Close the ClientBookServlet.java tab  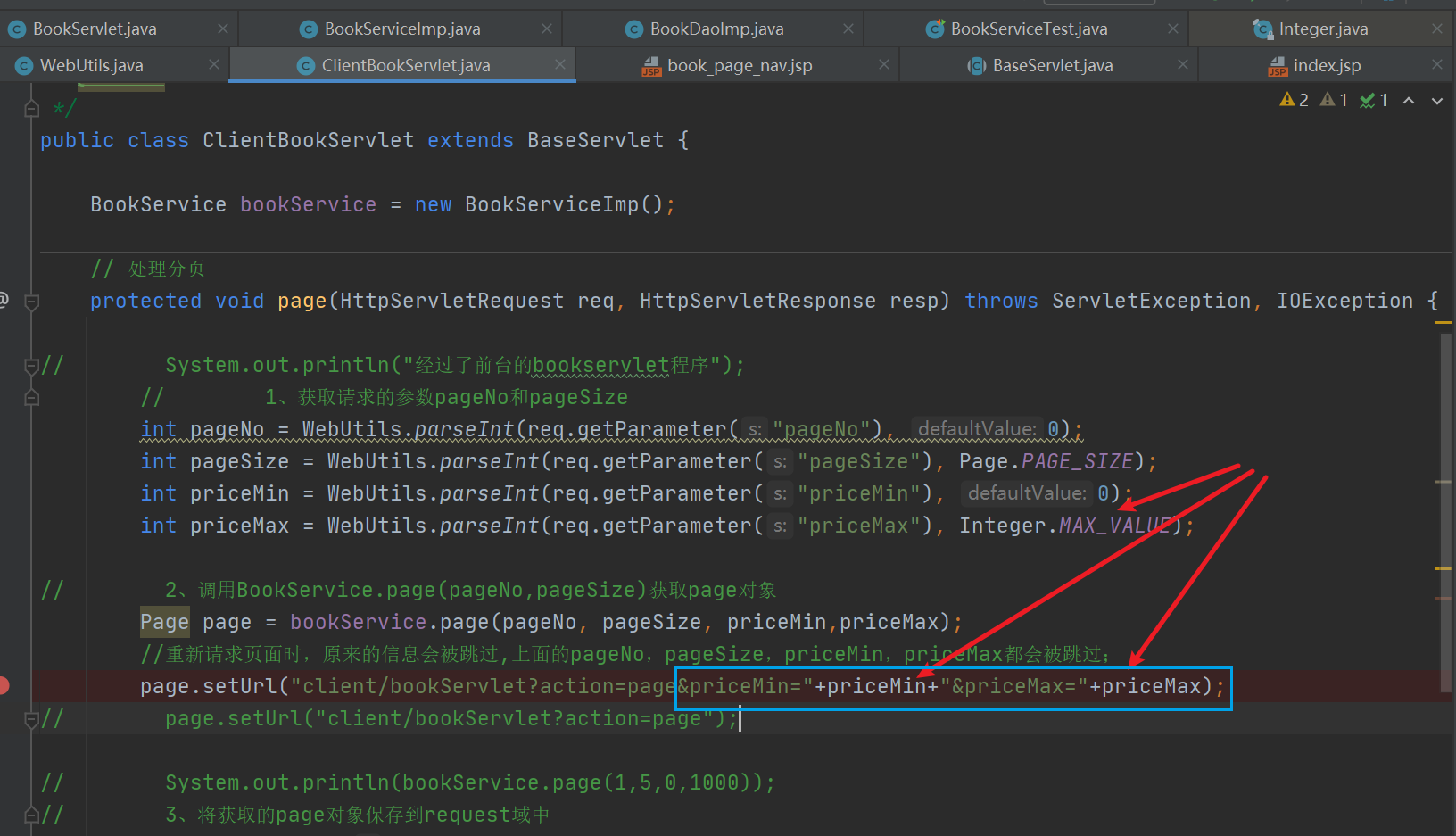tap(560, 64)
